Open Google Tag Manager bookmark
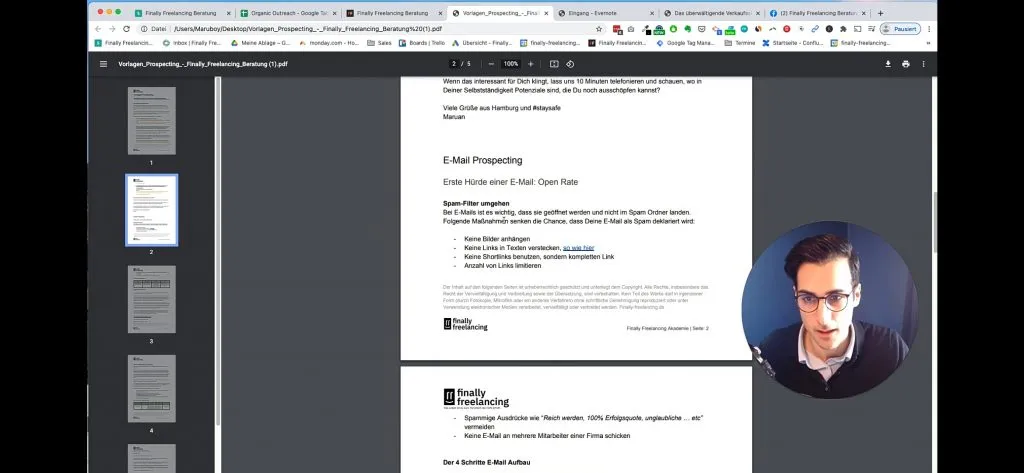The width and height of the screenshot is (1024, 473). (685, 43)
